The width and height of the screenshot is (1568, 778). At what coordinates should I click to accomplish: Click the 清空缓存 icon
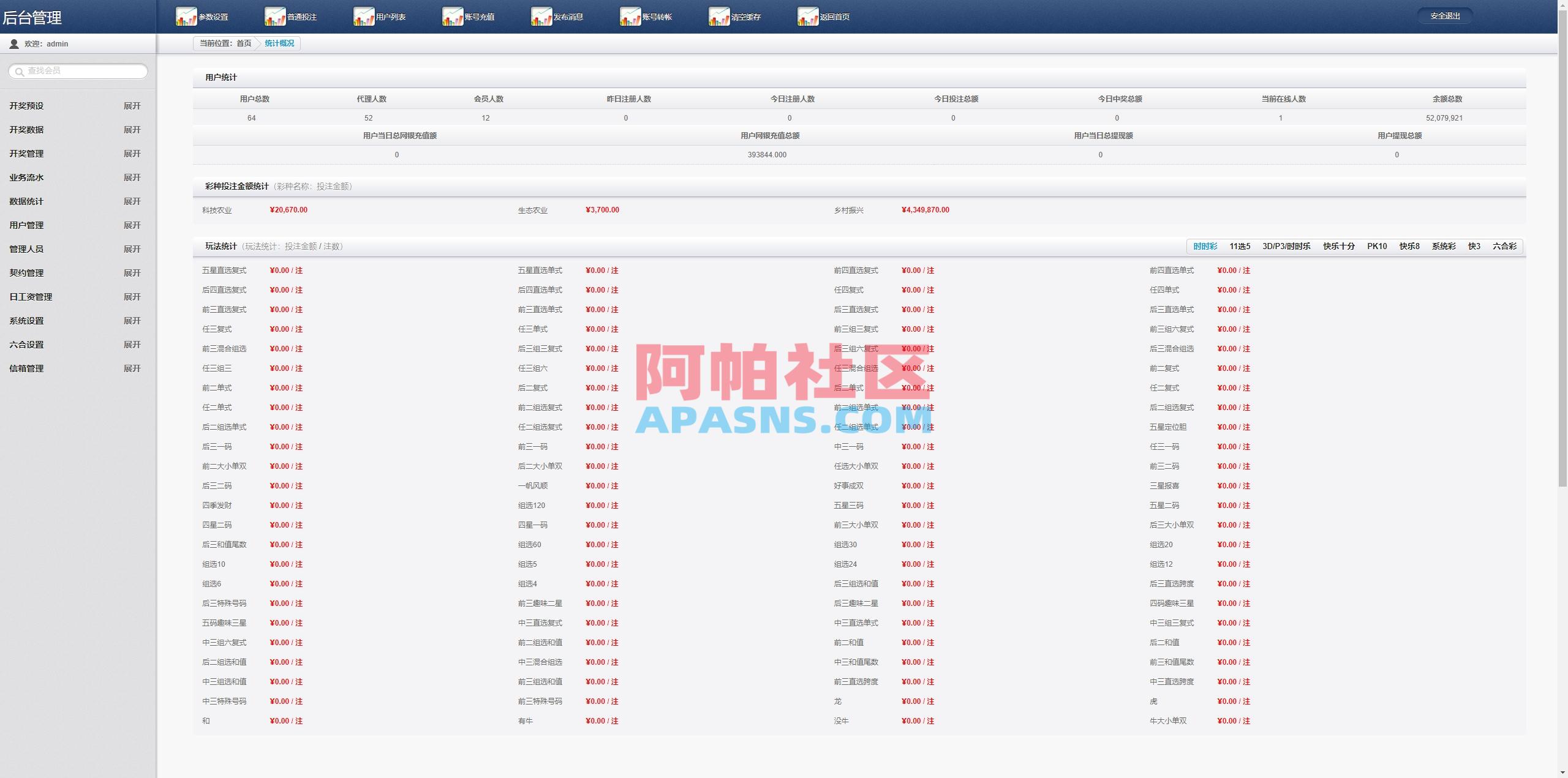(735, 17)
